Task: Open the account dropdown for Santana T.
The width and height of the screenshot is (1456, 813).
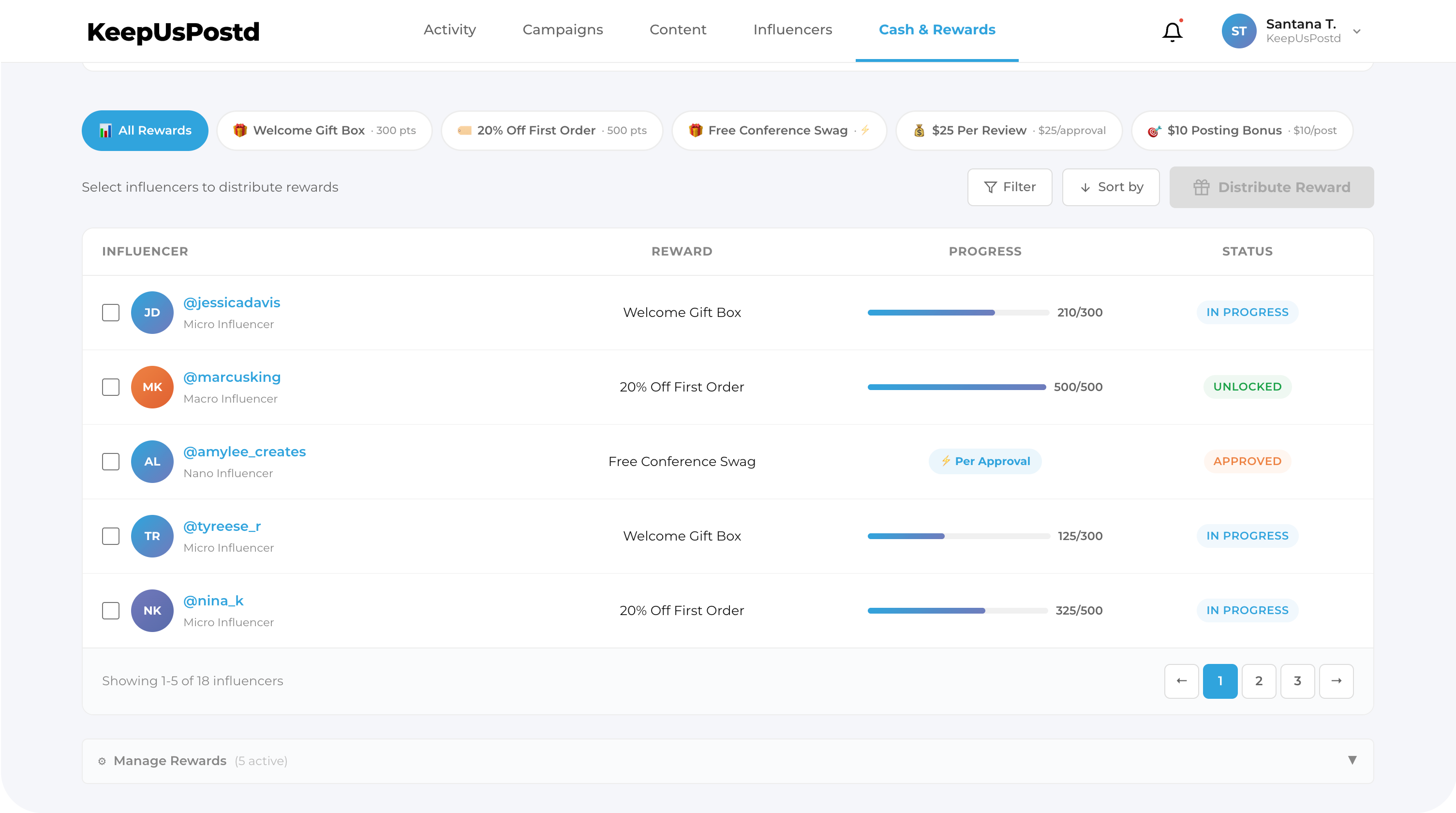Action: click(1357, 31)
